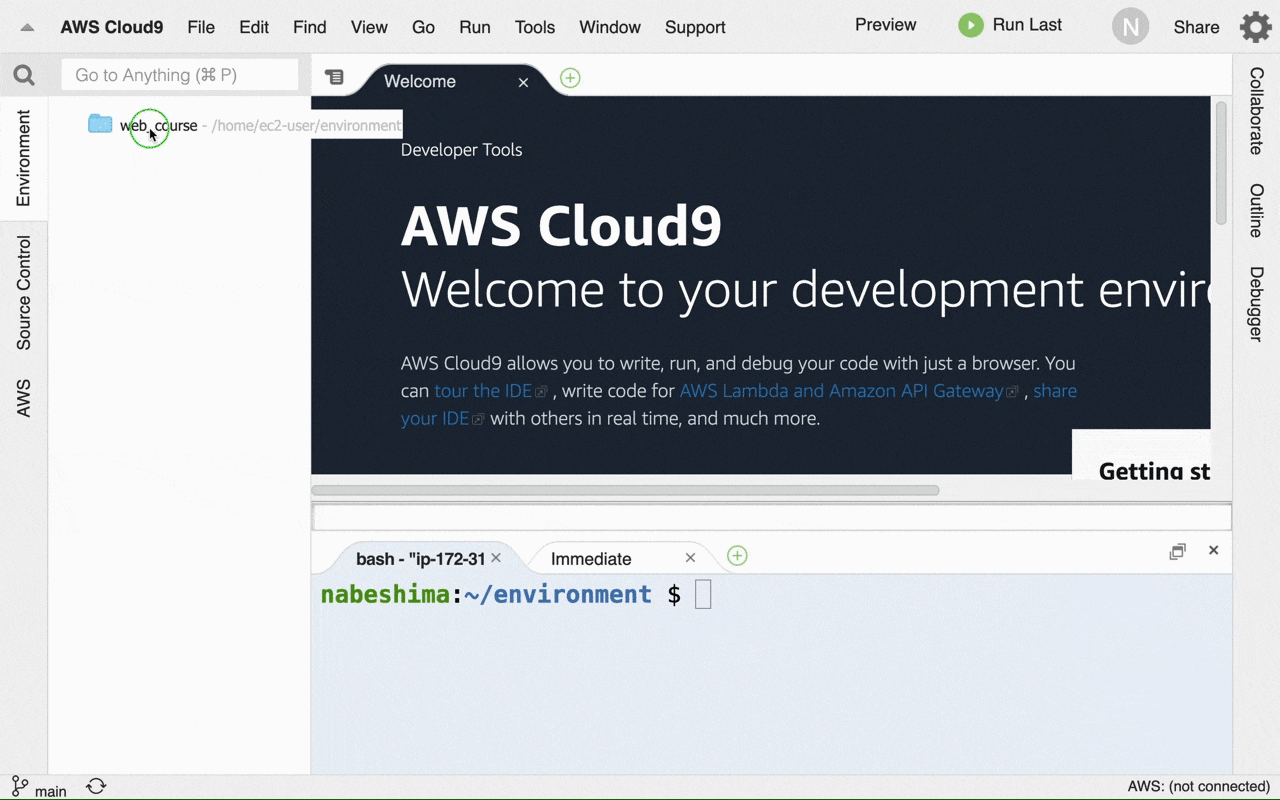Open the AWS side panel
Image resolution: width=1280 pixels, height=800 pixels.
click(x=24, y=398)
